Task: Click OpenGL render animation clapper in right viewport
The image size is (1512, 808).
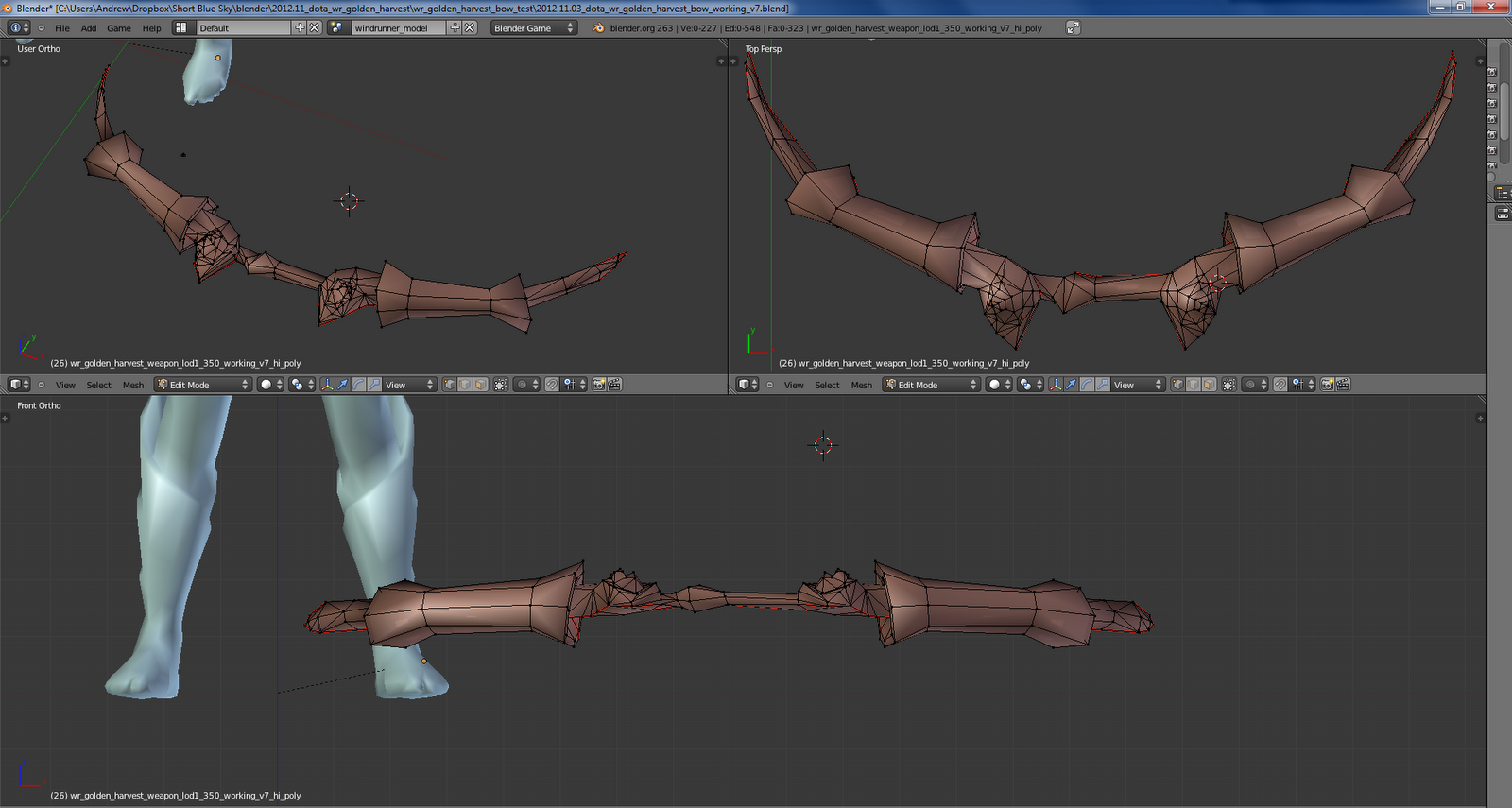Action: pos(1343,385)
